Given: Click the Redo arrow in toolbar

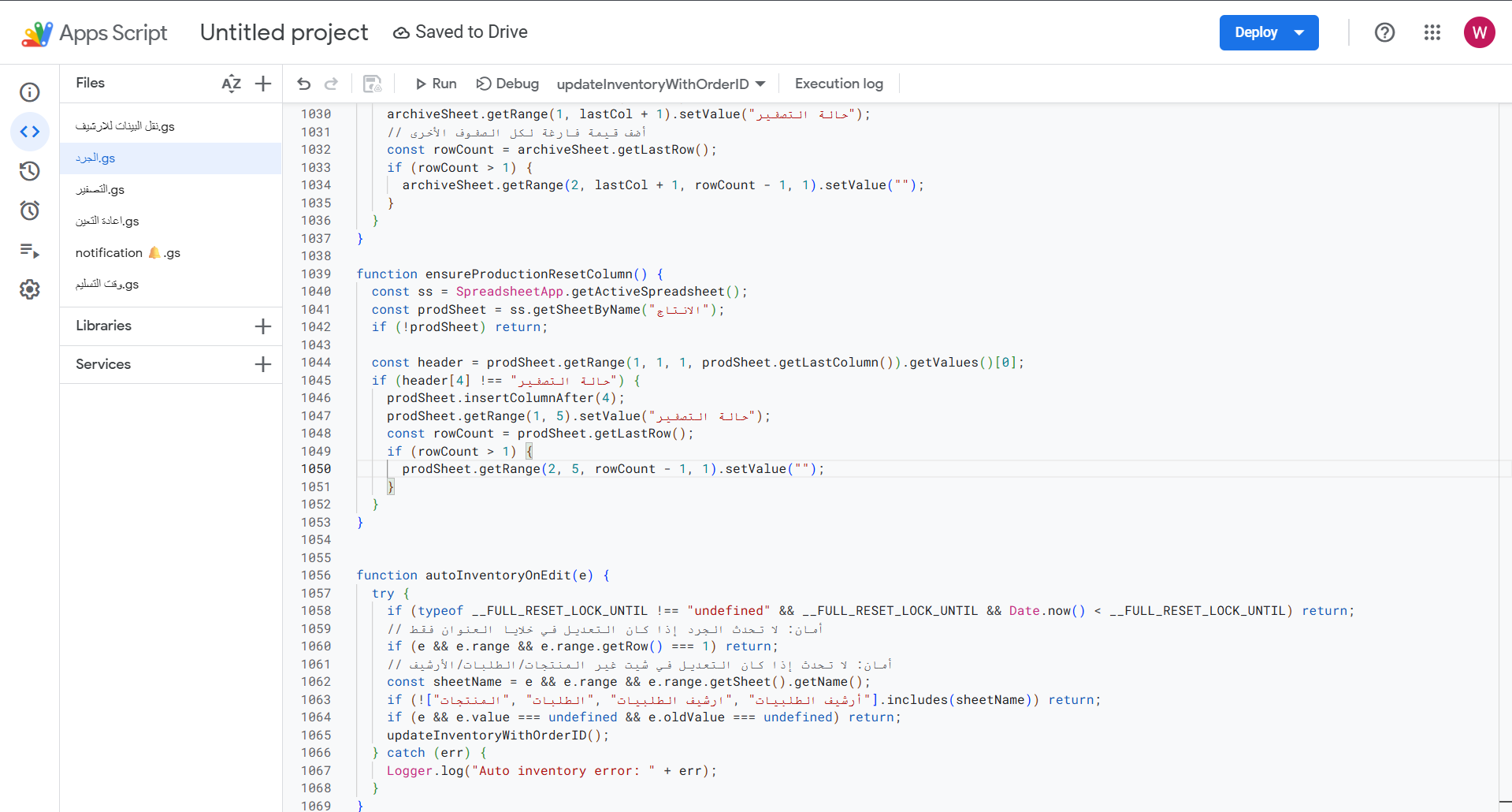Looking at the screenshot, I should 332,84.
